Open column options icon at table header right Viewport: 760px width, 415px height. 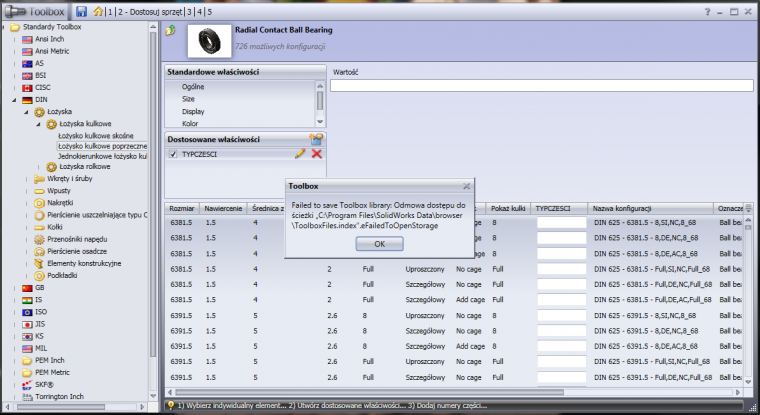tap(748, 208)
